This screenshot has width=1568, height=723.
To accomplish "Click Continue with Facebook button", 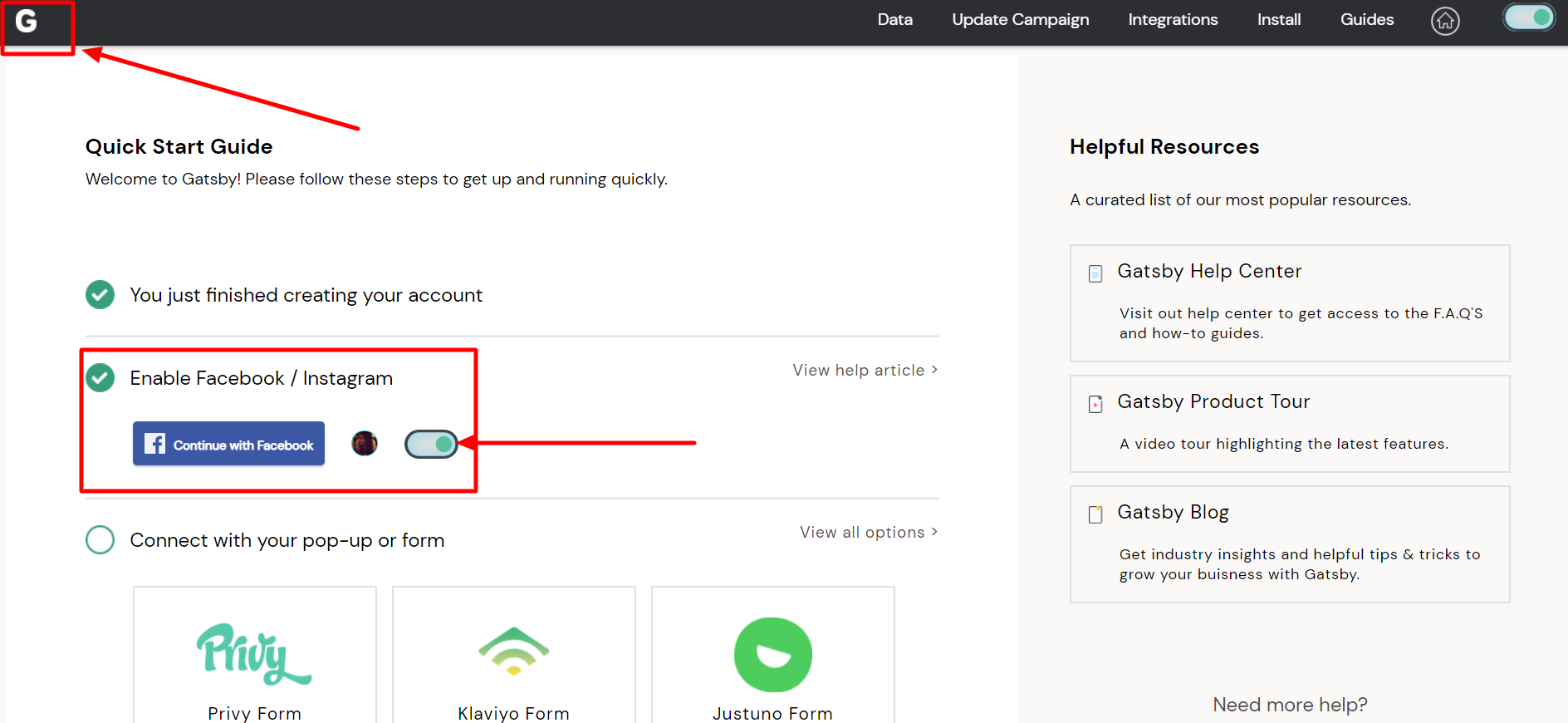I will click(x=228, y=444).
